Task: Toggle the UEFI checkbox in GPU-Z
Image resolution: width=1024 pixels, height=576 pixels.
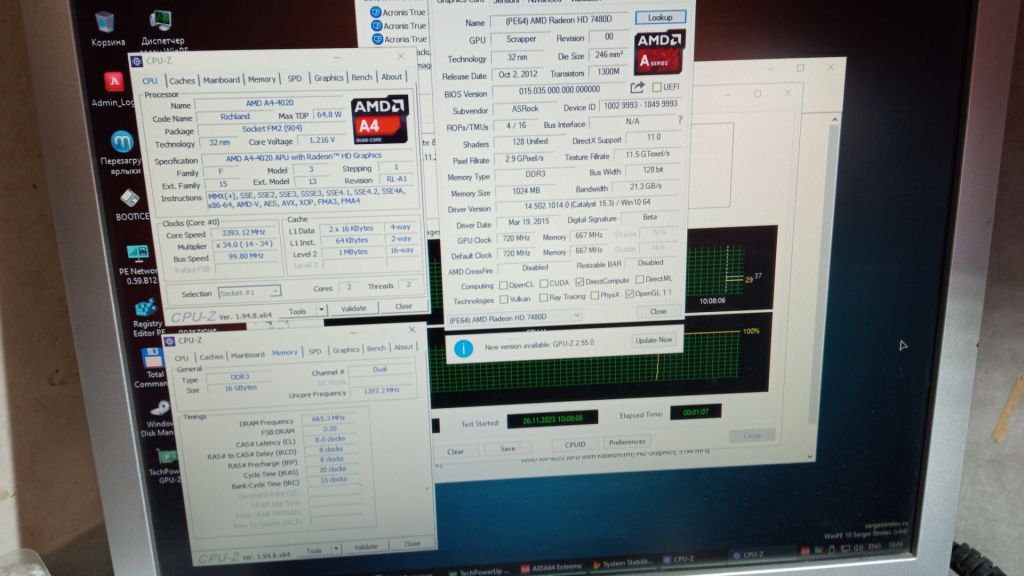Action: click(x=657, y=87)
